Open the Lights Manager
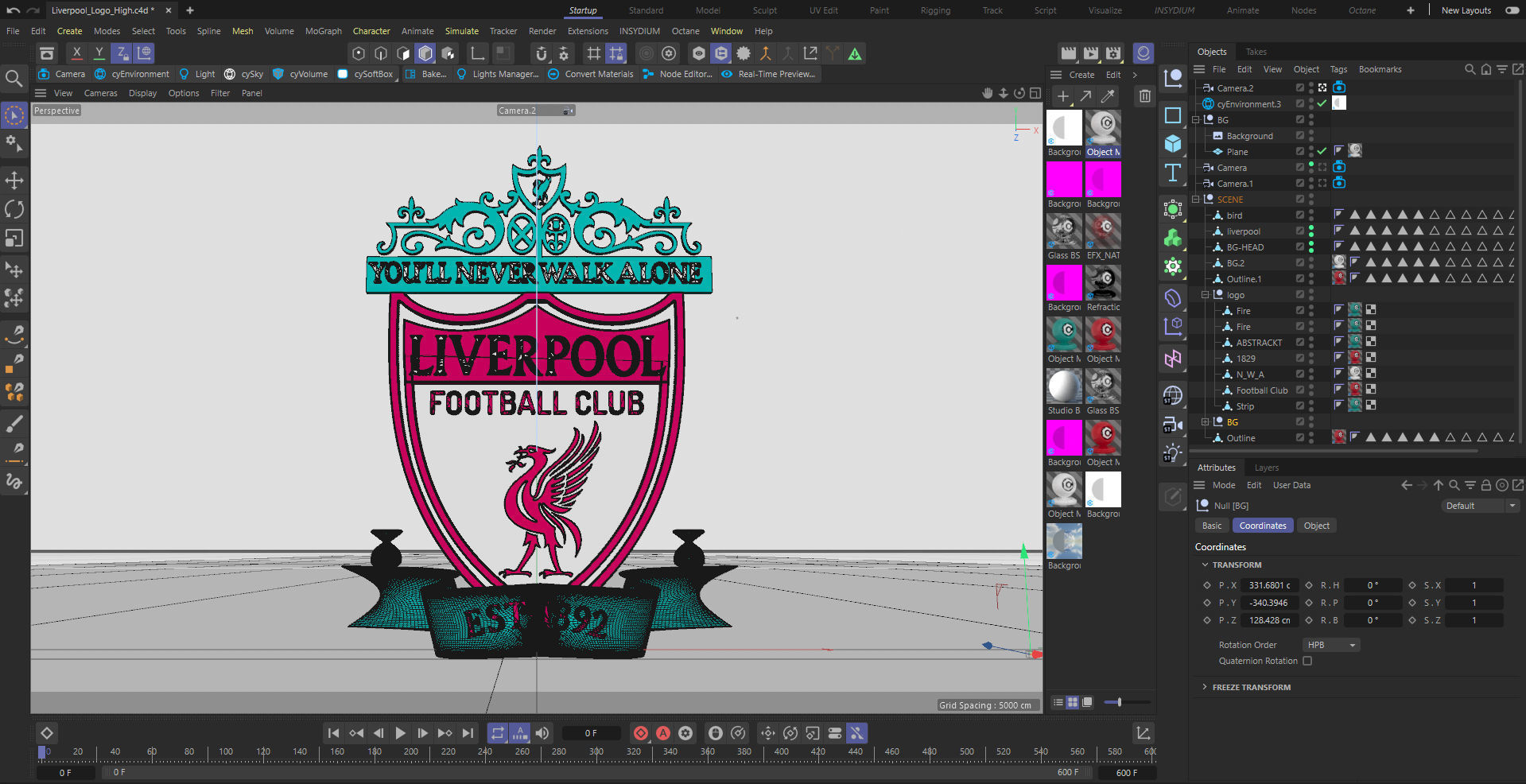The height and width of the screenshot is (784, 1526). coord(498,74)
